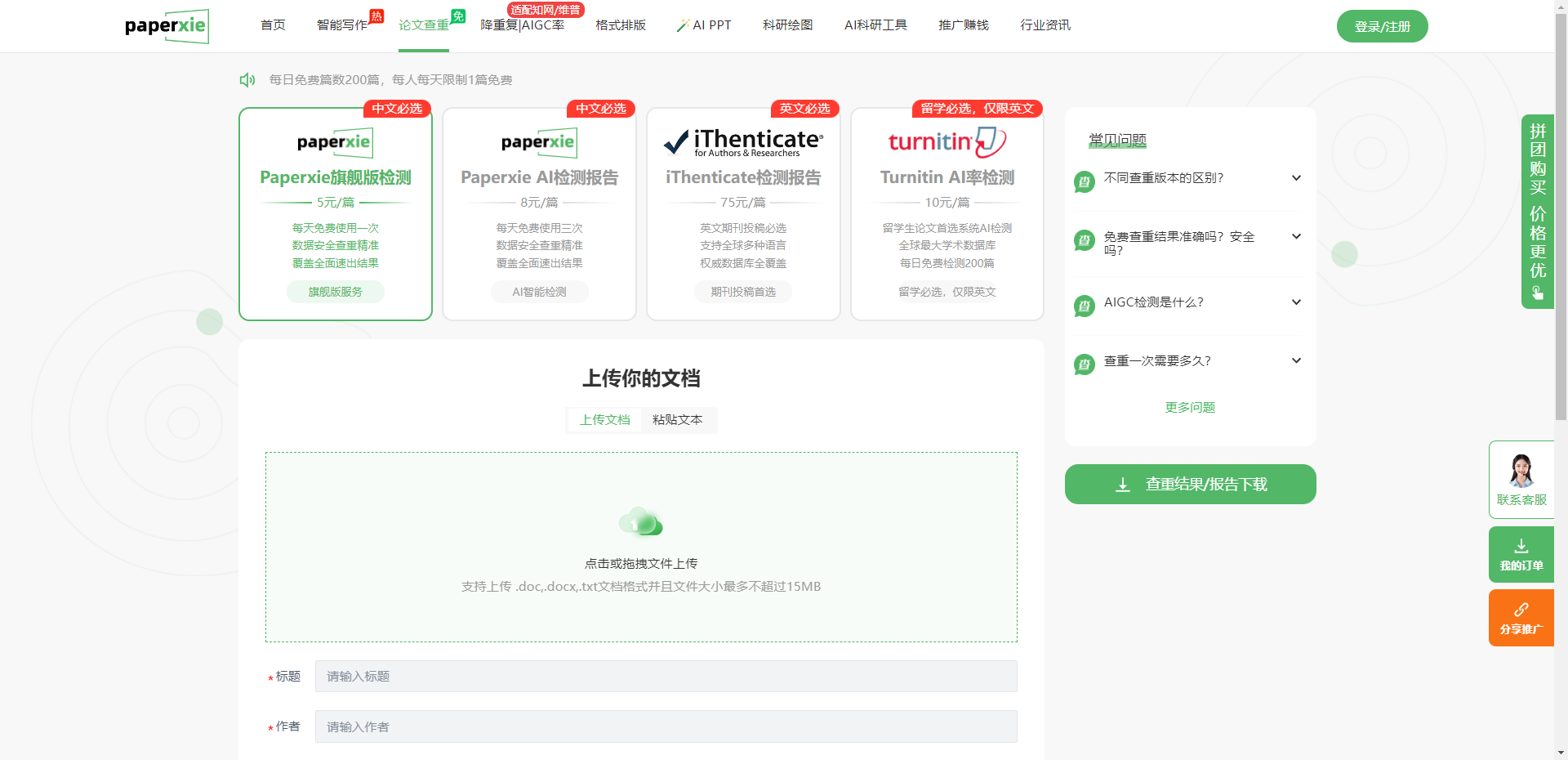The width and height of the screenshot is (1568, 760).
Task: Expand the 不同查重版本的区别 question
Action: pos(1190,178)
